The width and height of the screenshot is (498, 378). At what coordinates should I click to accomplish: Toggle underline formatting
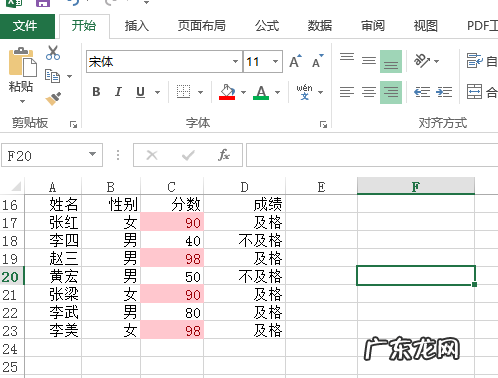(140, 92)
